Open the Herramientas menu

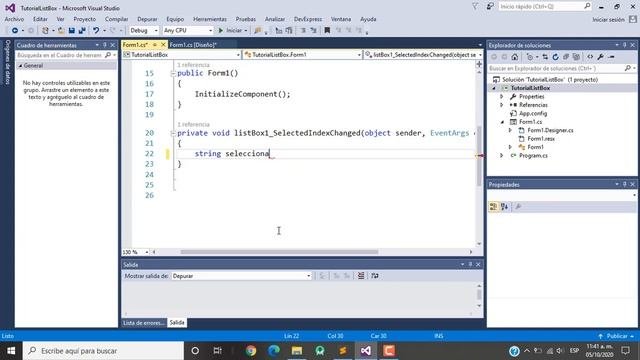[210, 19]
